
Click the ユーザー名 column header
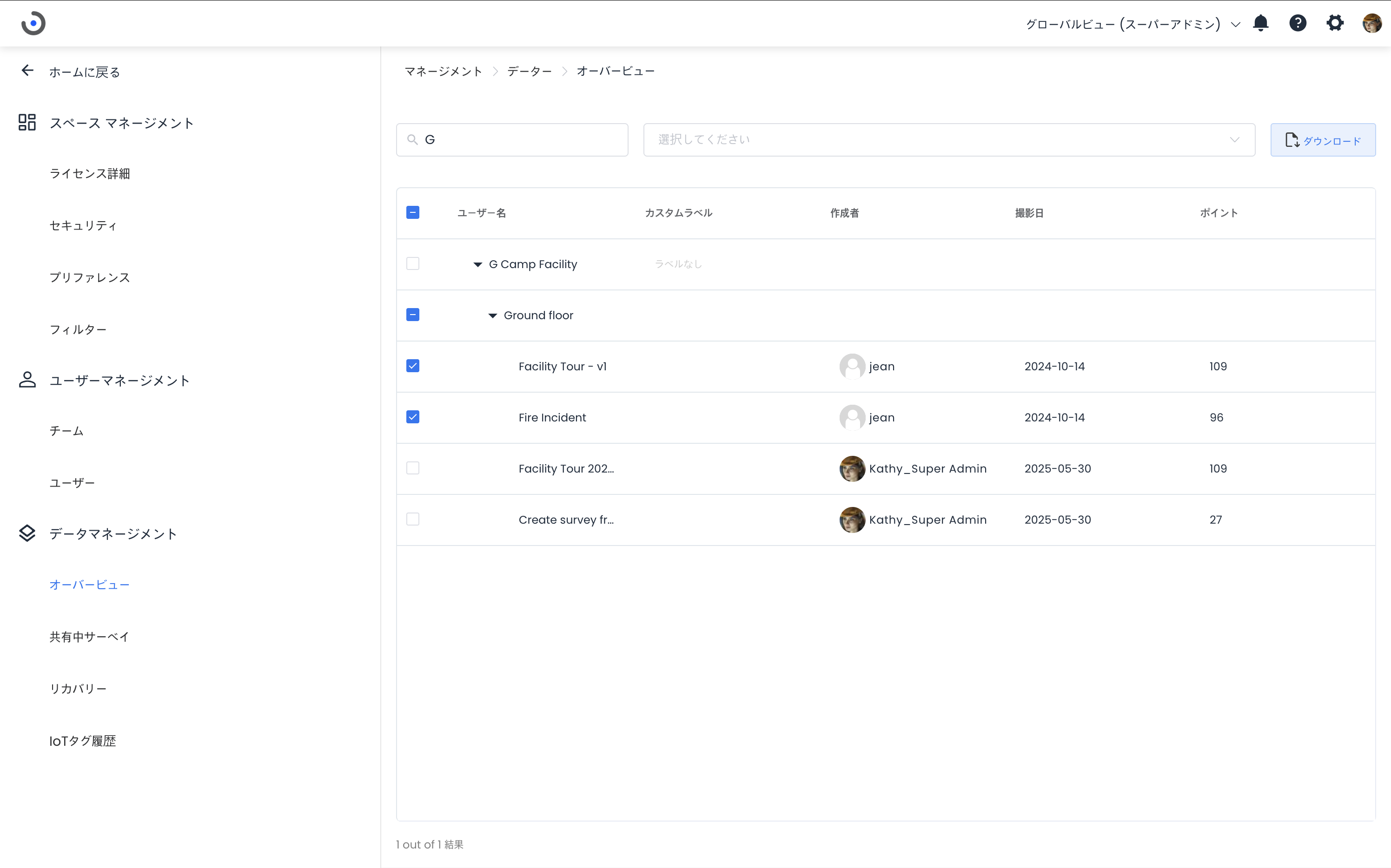click(481, 213)
